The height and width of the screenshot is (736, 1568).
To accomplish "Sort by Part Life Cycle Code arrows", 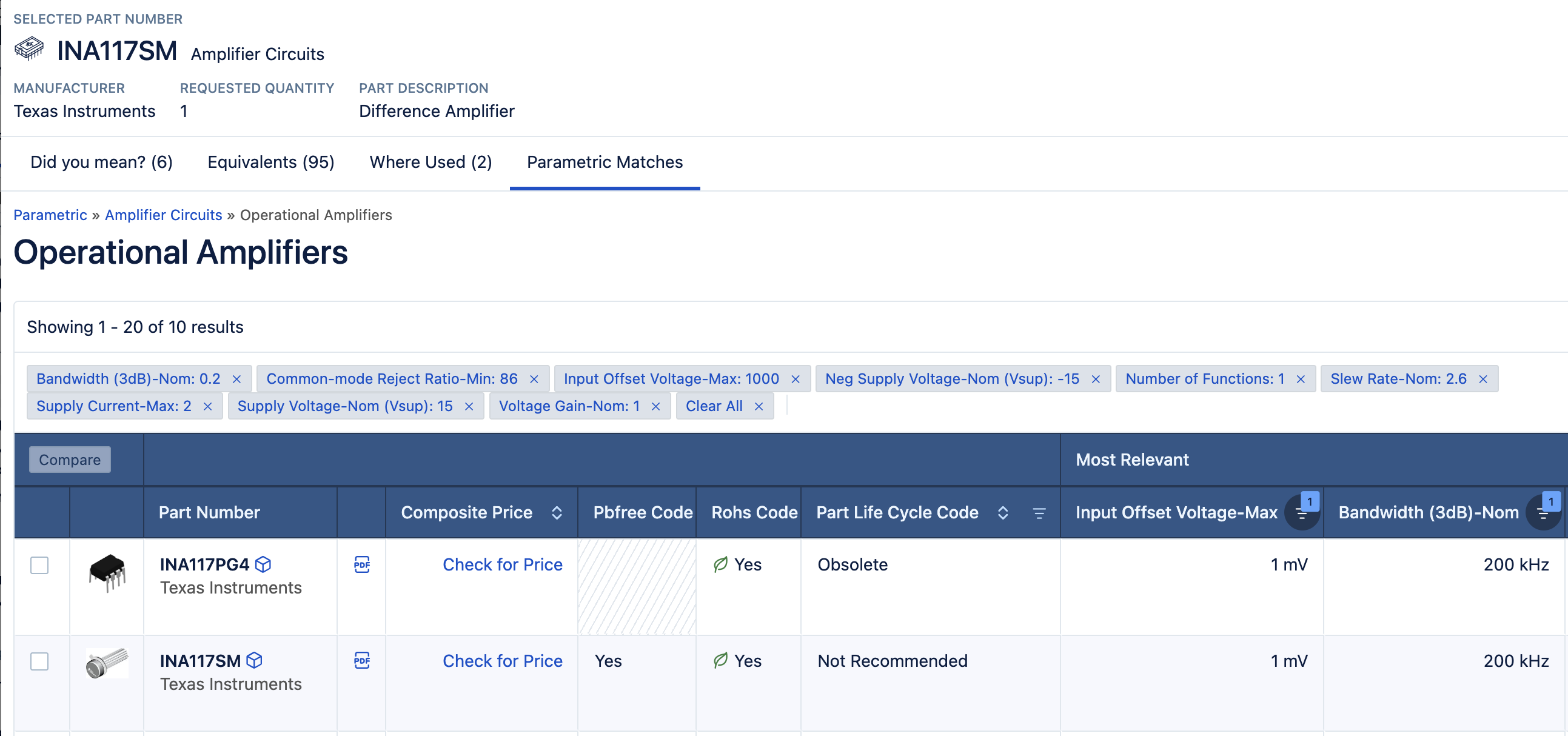I will tap(1002, 512).
